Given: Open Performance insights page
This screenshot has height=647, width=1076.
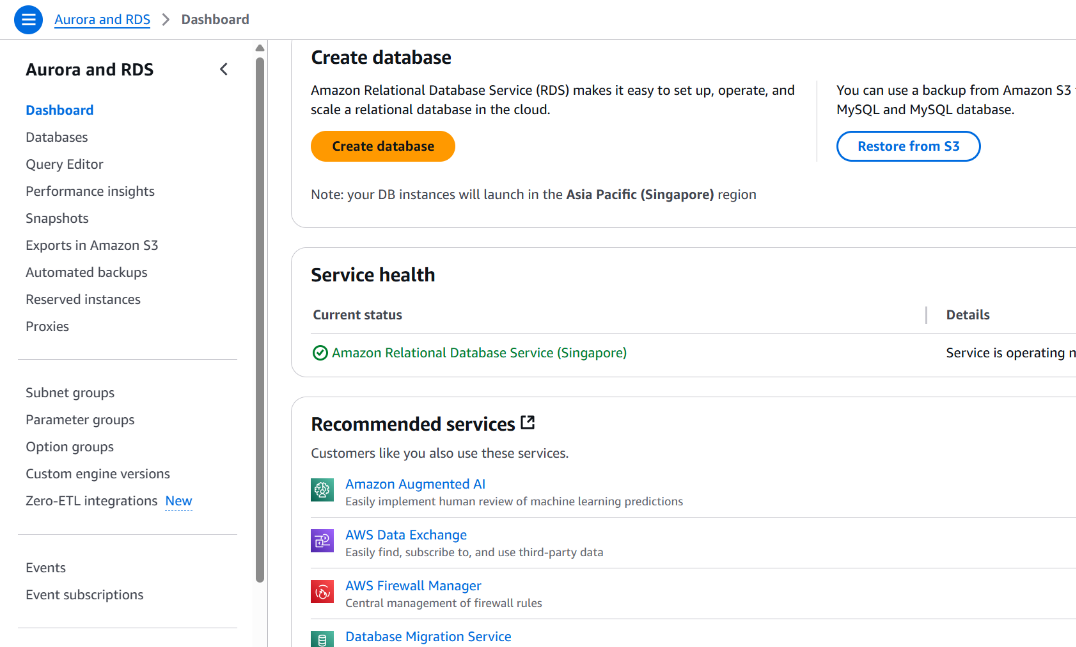Looking at the screenshot, I should coord(90,191).
